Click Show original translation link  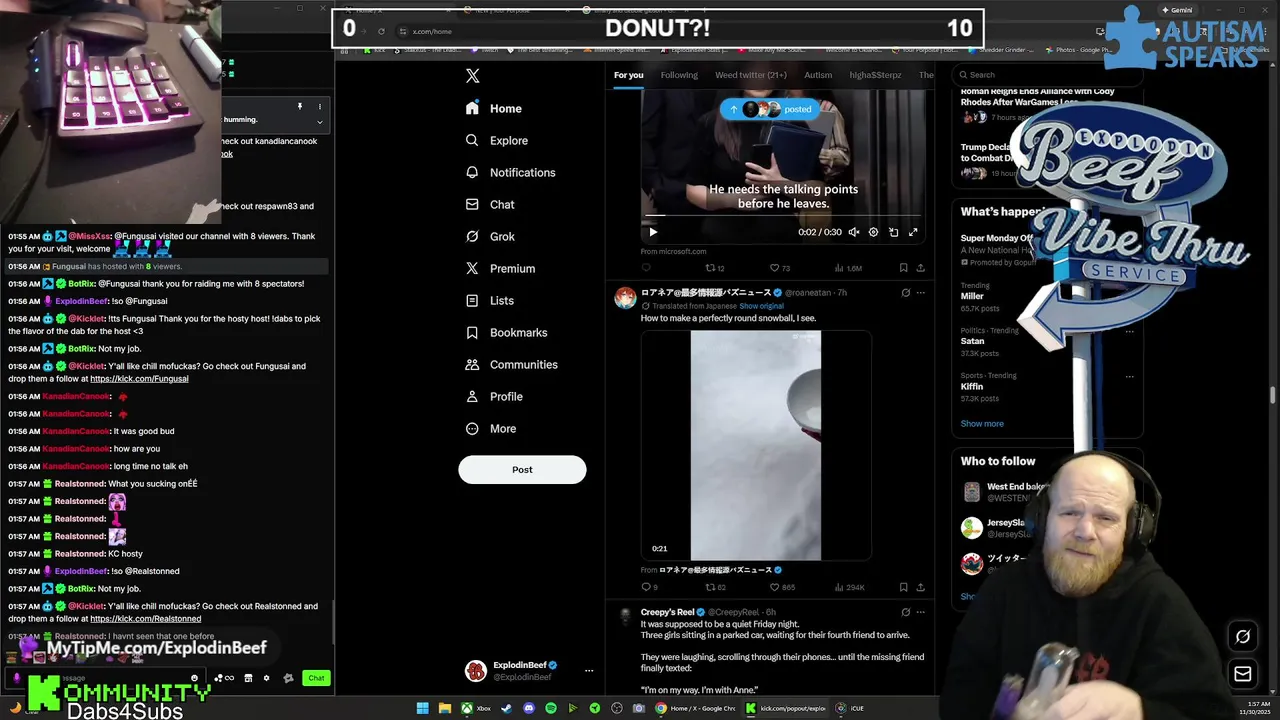pyautogui.click(x=762, y=306)
